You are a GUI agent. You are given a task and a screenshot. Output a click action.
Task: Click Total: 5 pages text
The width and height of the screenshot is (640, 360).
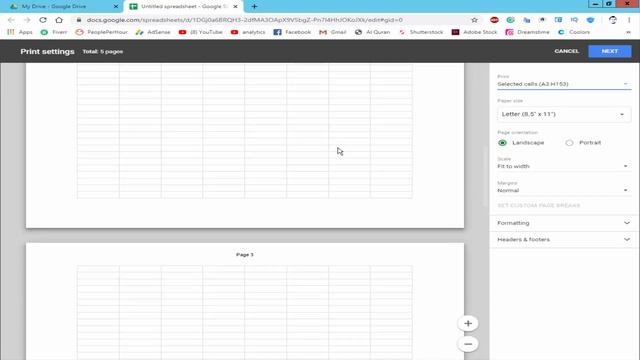tap(102, 51)
